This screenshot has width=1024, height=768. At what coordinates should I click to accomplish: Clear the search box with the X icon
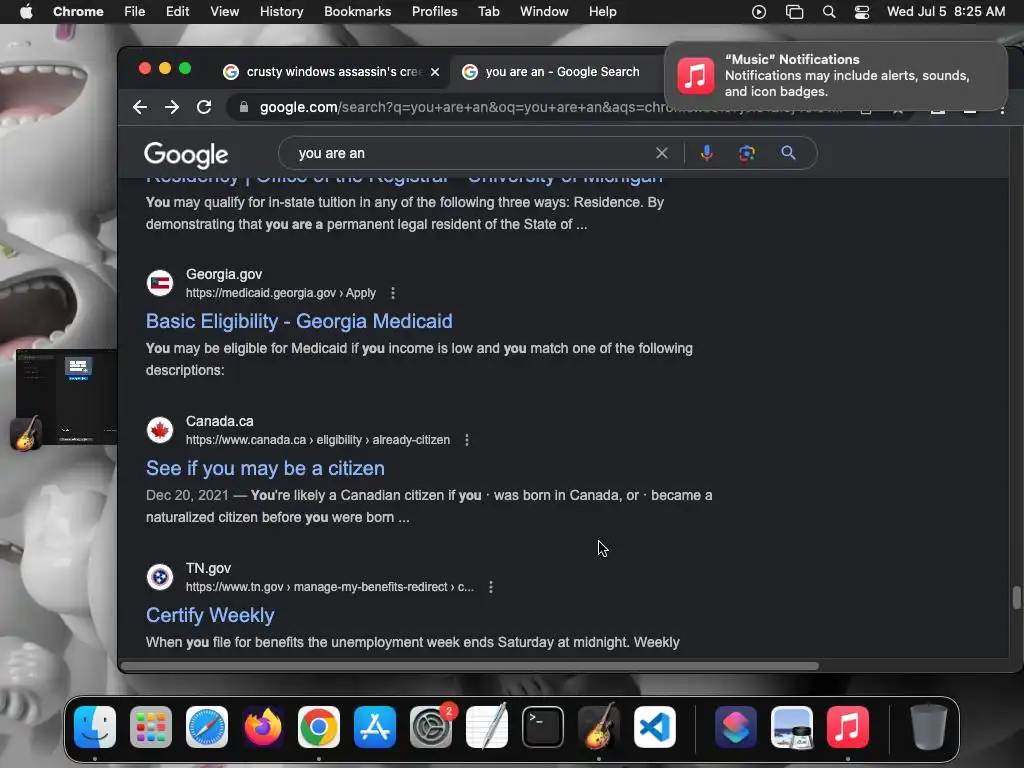coord(662,153)
